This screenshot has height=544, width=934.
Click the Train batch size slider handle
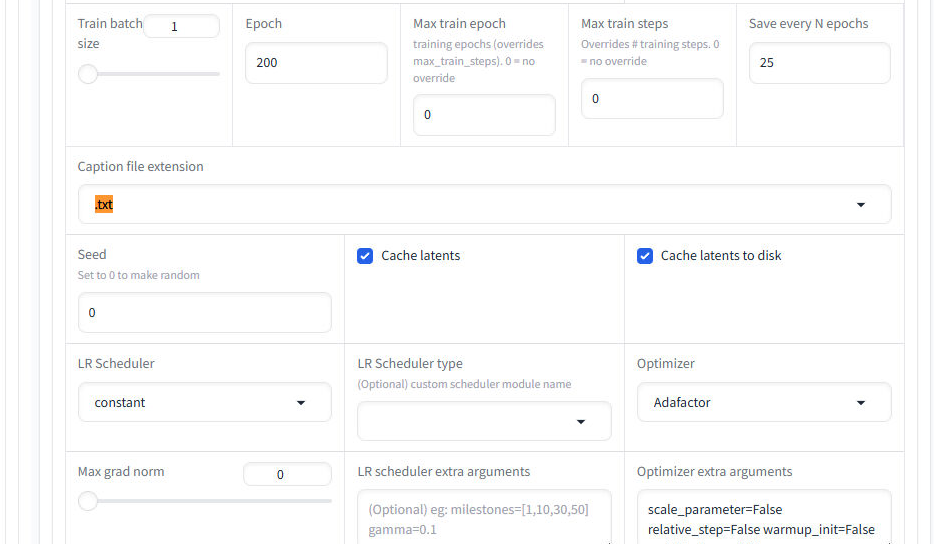point(88,74)
